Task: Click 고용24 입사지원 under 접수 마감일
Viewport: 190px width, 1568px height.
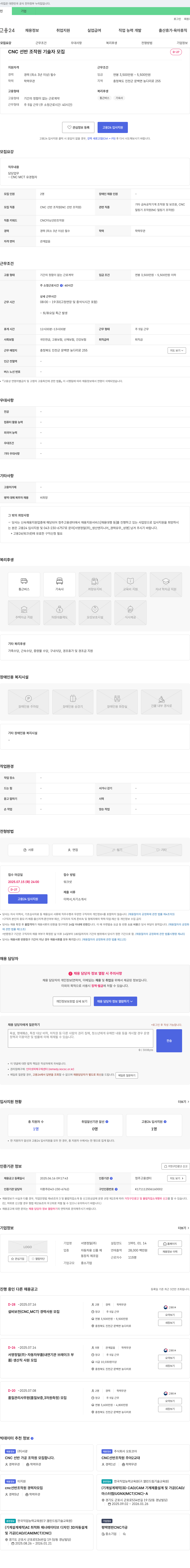Action: [27, 899]
